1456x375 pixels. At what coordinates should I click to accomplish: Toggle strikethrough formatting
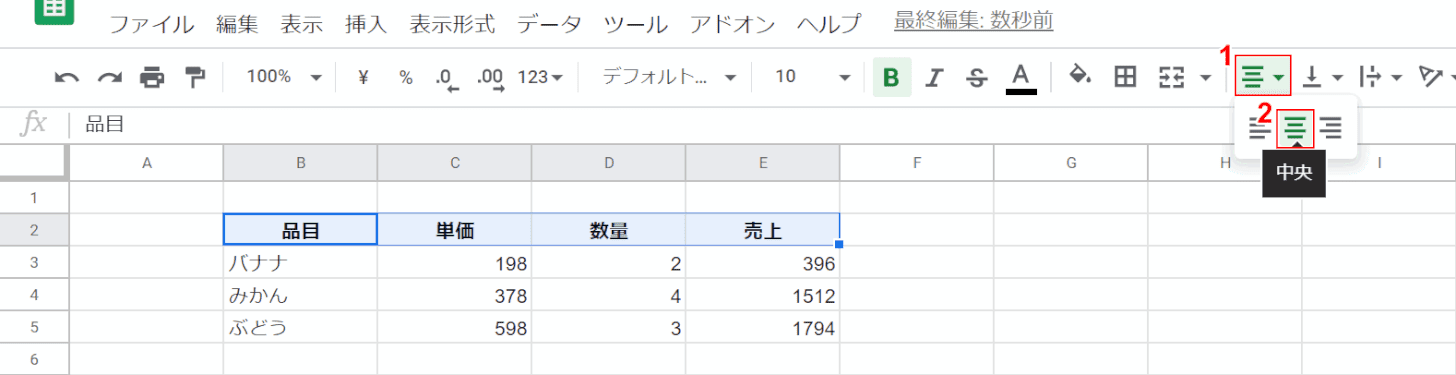[977, 77]
